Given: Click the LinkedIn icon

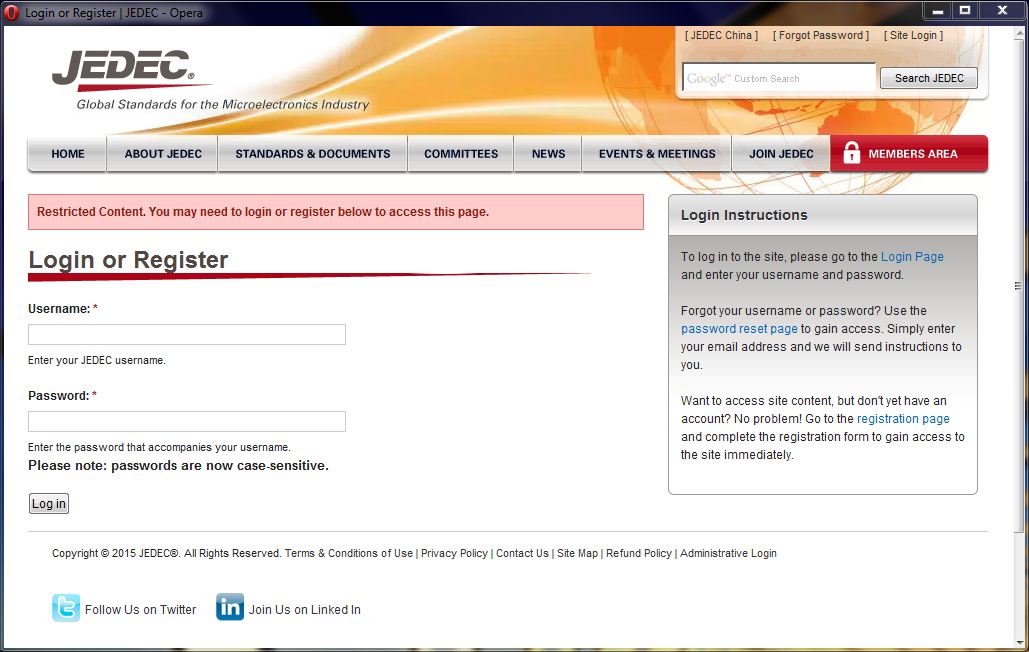Looking at the screenshot, I should coord(230,607).
